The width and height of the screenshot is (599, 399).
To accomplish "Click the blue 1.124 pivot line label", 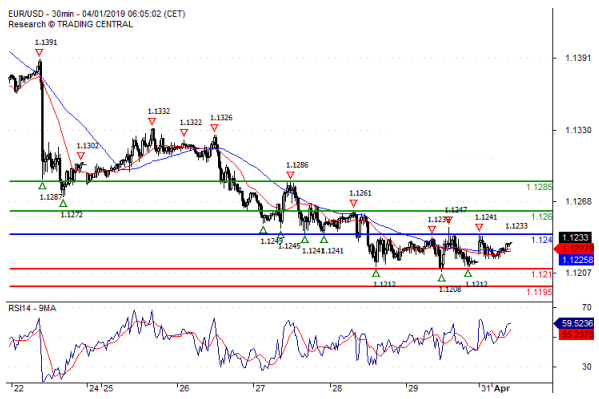I will click(541, 240).
